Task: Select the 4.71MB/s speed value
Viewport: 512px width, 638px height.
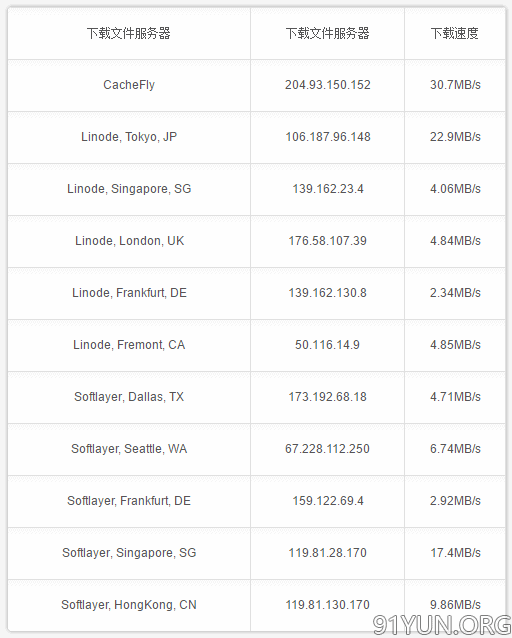Action: [x=455, y=397]
